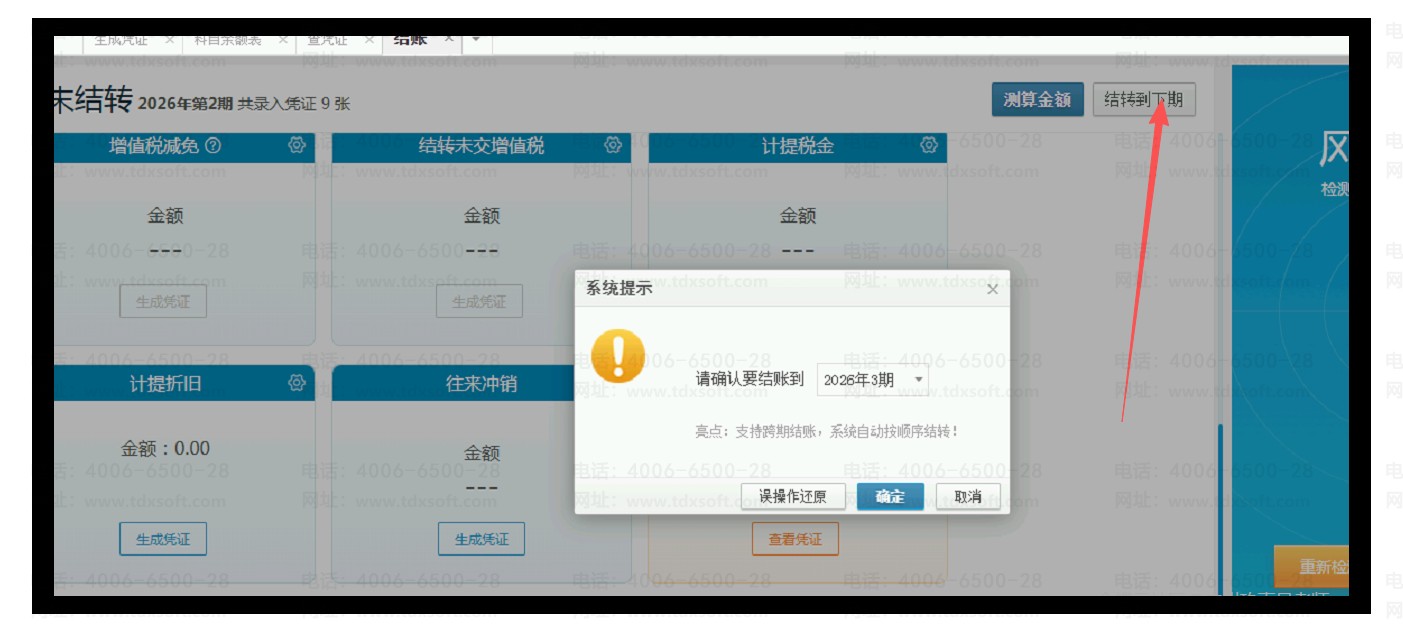
Task: Click the gear icon on 计提折旧 card
Action: tap(296, 383)
